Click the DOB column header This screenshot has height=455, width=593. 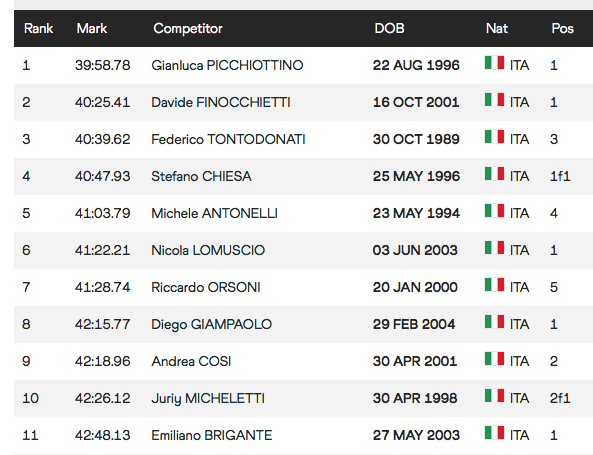389,28
